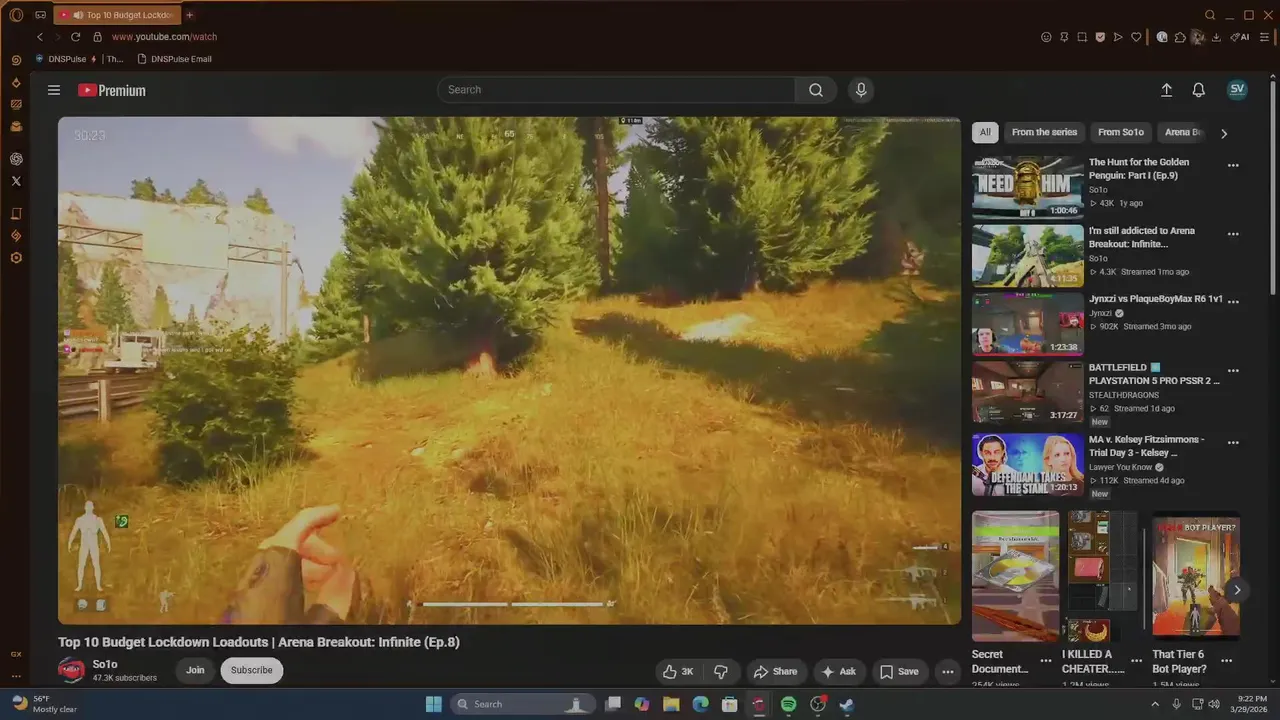Viewport: 1280px width, 720px height.
Task: Open options for Jynxzi vs PlaqueBoyMax video
Action: 1233,301
